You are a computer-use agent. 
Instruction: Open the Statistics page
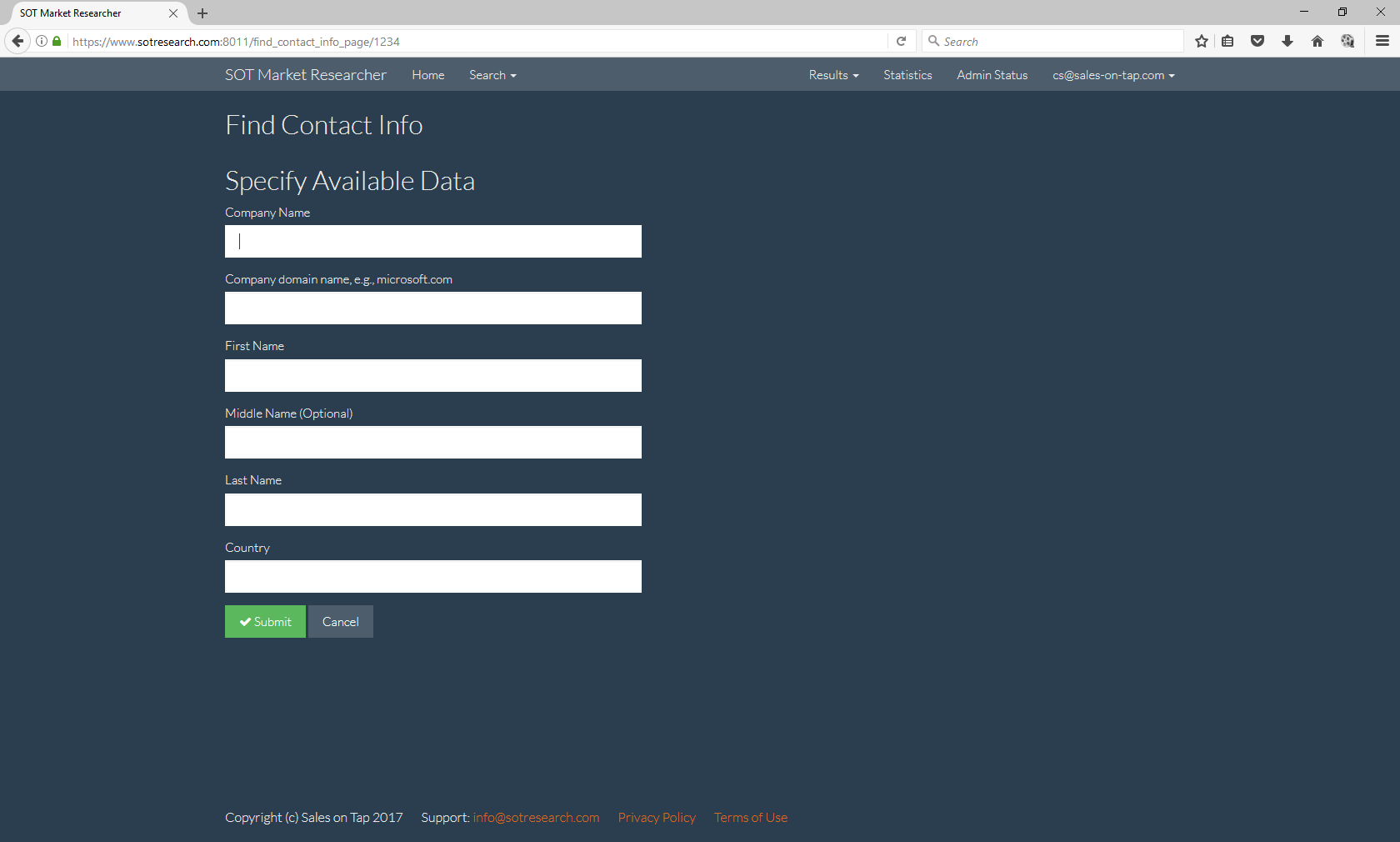[907, 75]
